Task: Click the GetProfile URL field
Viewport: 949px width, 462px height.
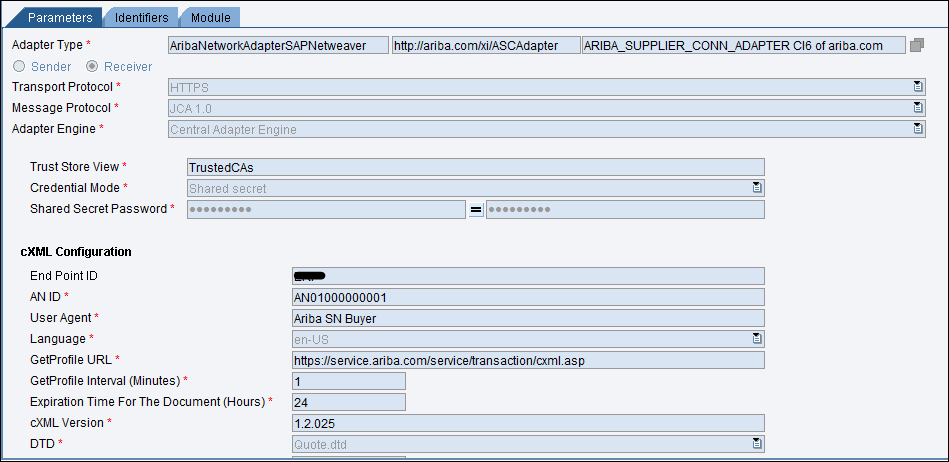Action: pyautogui.click(x=528, y=360)
